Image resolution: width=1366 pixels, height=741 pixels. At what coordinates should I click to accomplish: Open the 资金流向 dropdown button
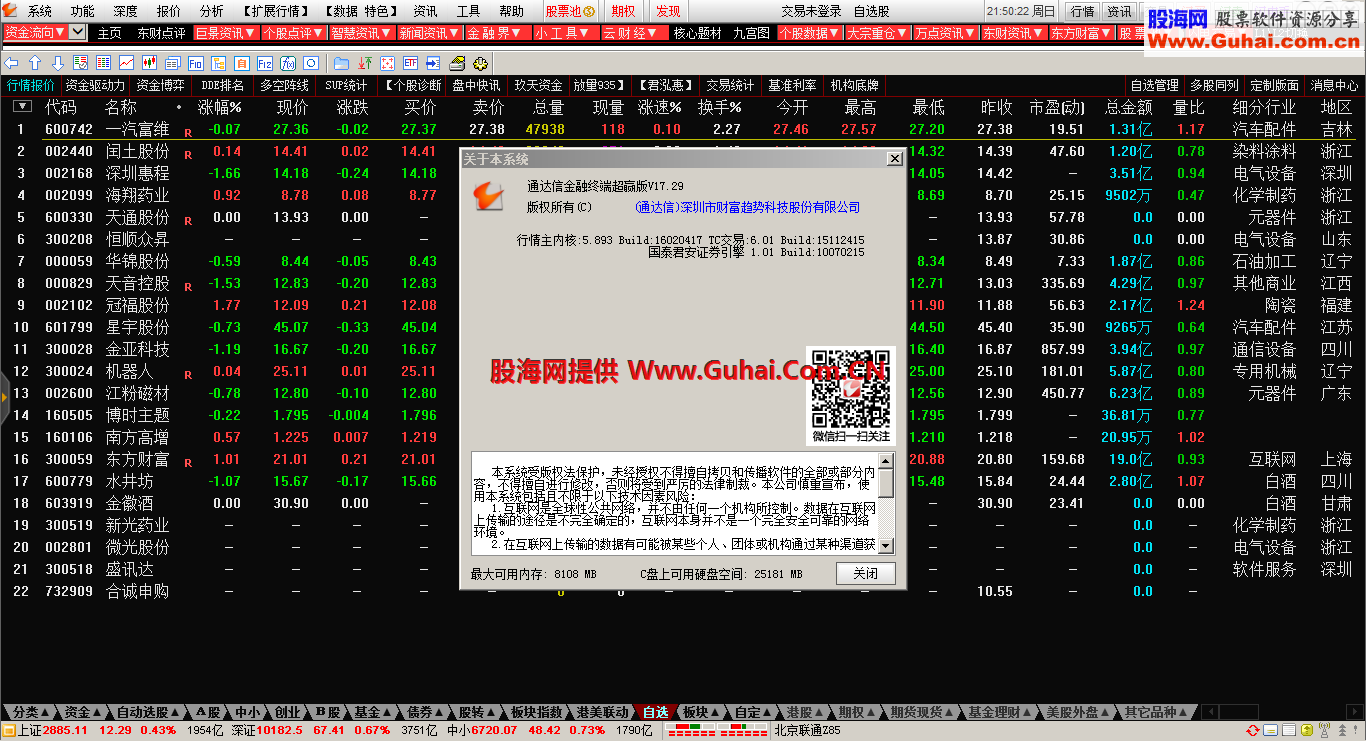point(35,32)
